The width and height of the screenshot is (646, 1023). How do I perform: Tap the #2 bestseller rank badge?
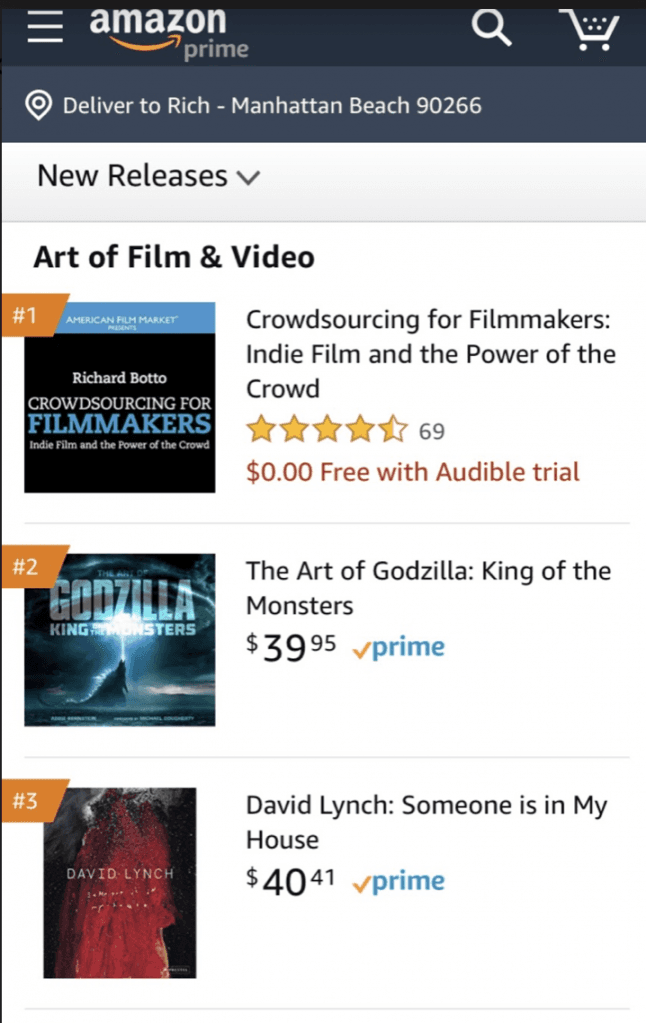[27, 566]
